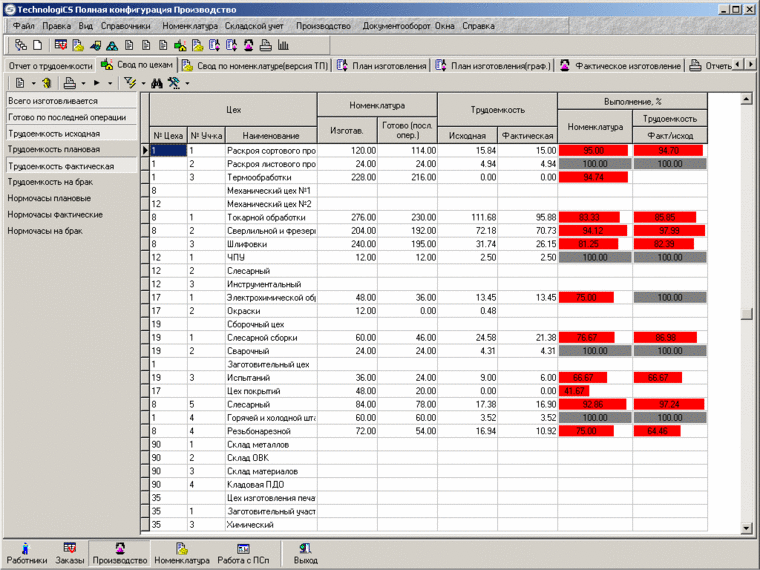760x570 pixels.
Task: Click the vertical scrollbar thumb
Action: click(747, 314)
